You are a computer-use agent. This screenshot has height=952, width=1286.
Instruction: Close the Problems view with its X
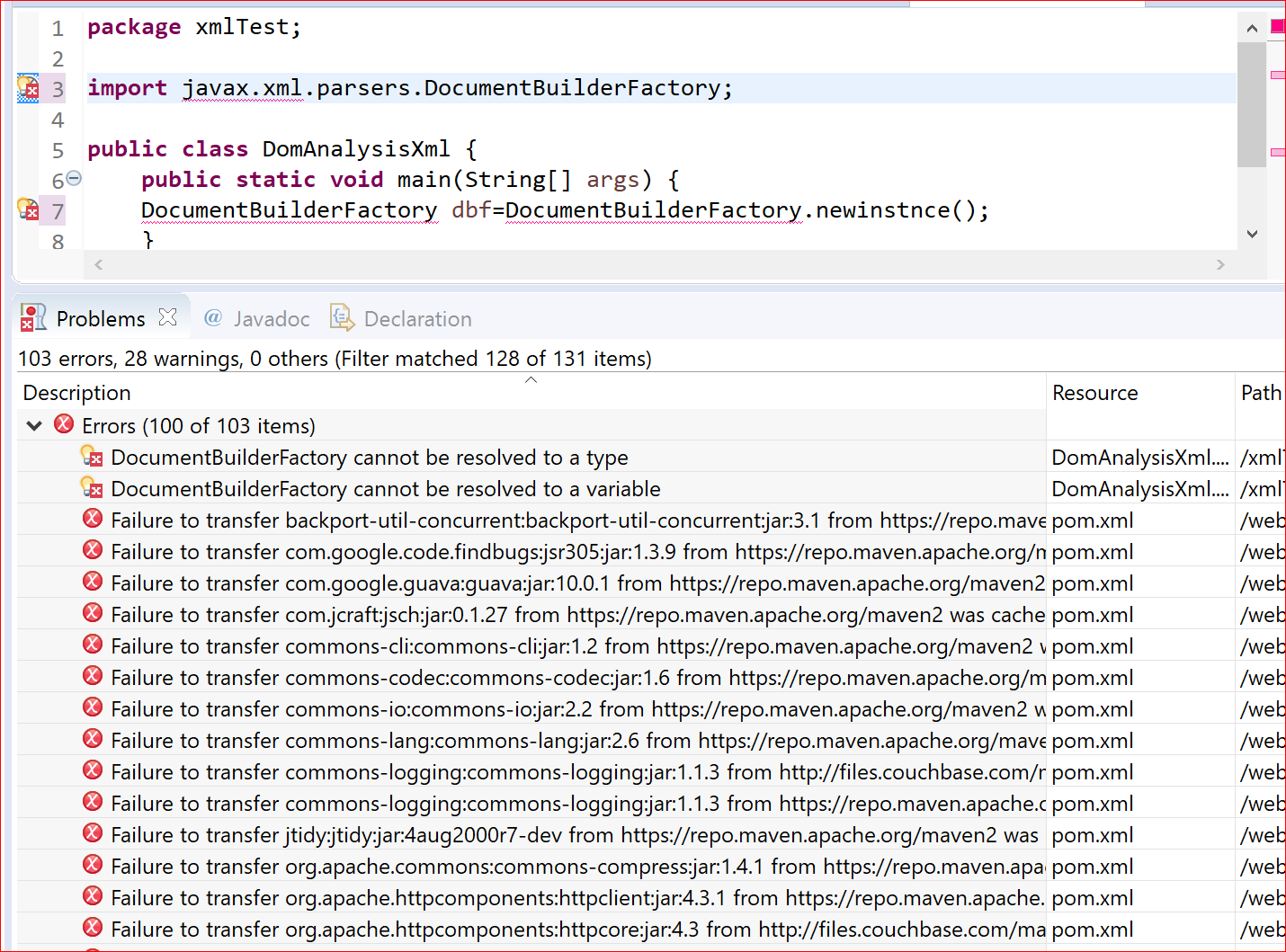[x=167, y=317]
